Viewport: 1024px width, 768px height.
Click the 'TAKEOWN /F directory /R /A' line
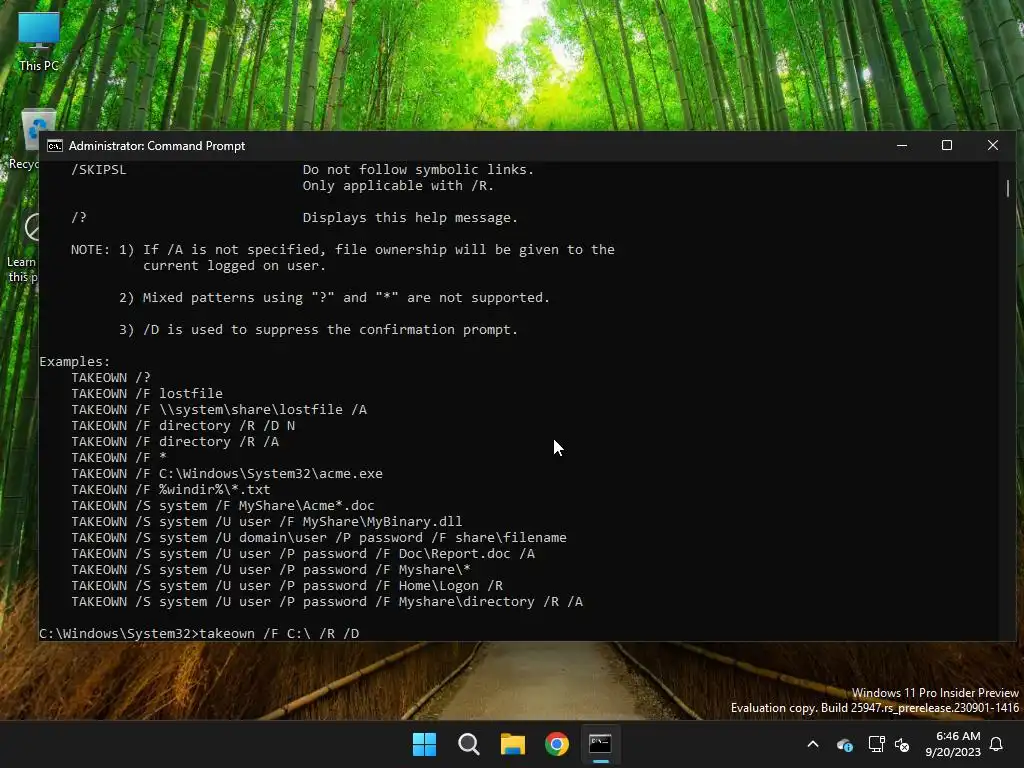click(175, 441)
